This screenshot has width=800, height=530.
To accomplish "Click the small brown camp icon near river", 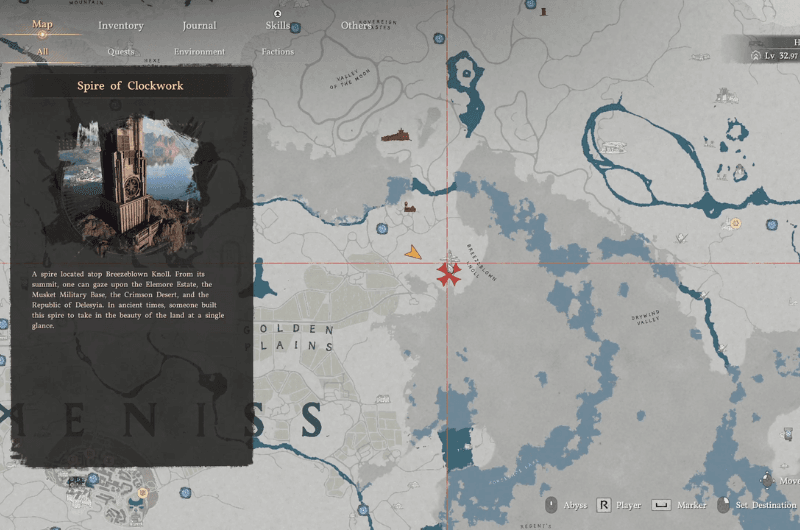I will (x=408, y=208).
